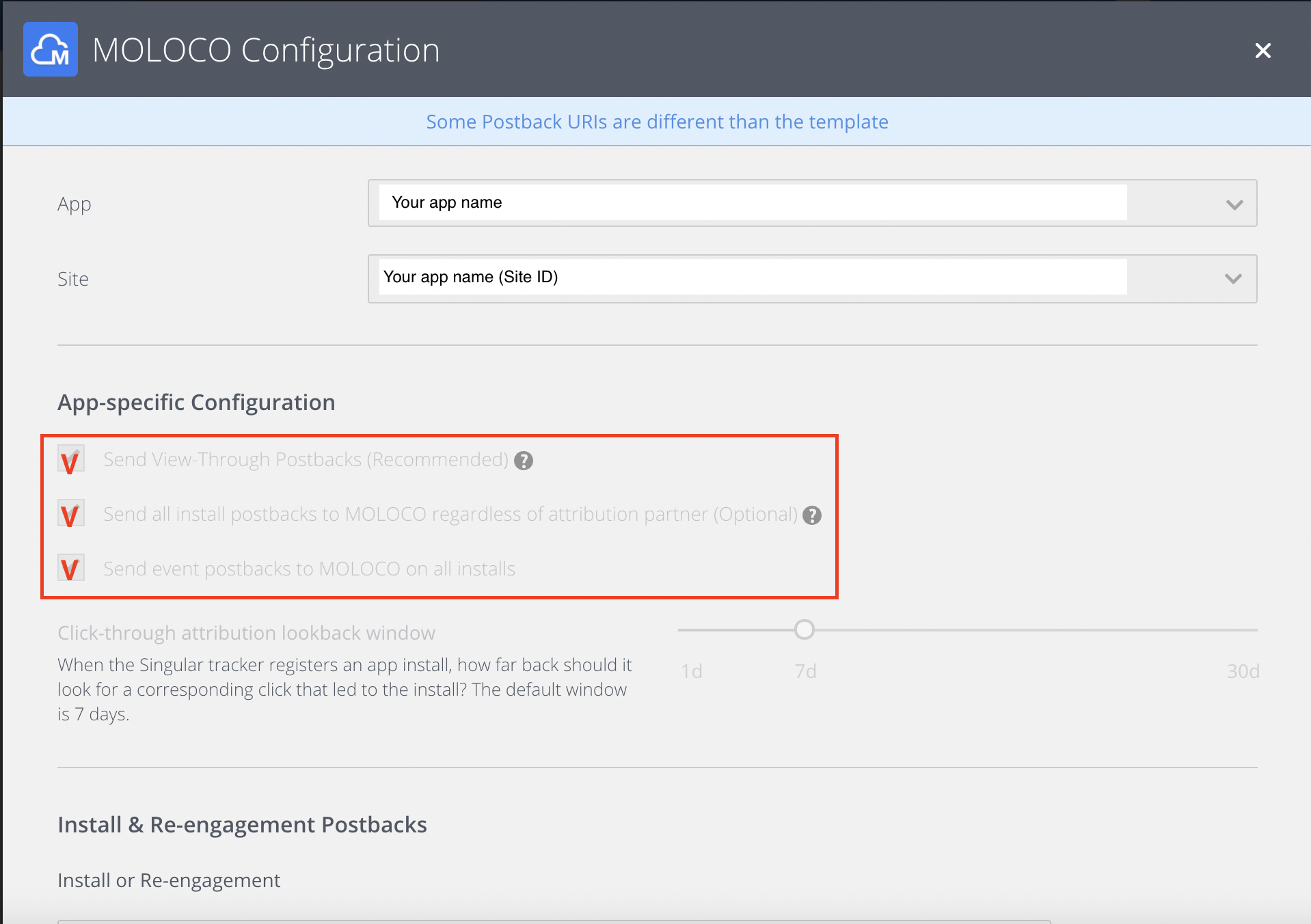Click the 'Install or Re-engagement' label

tap(169, 880)
